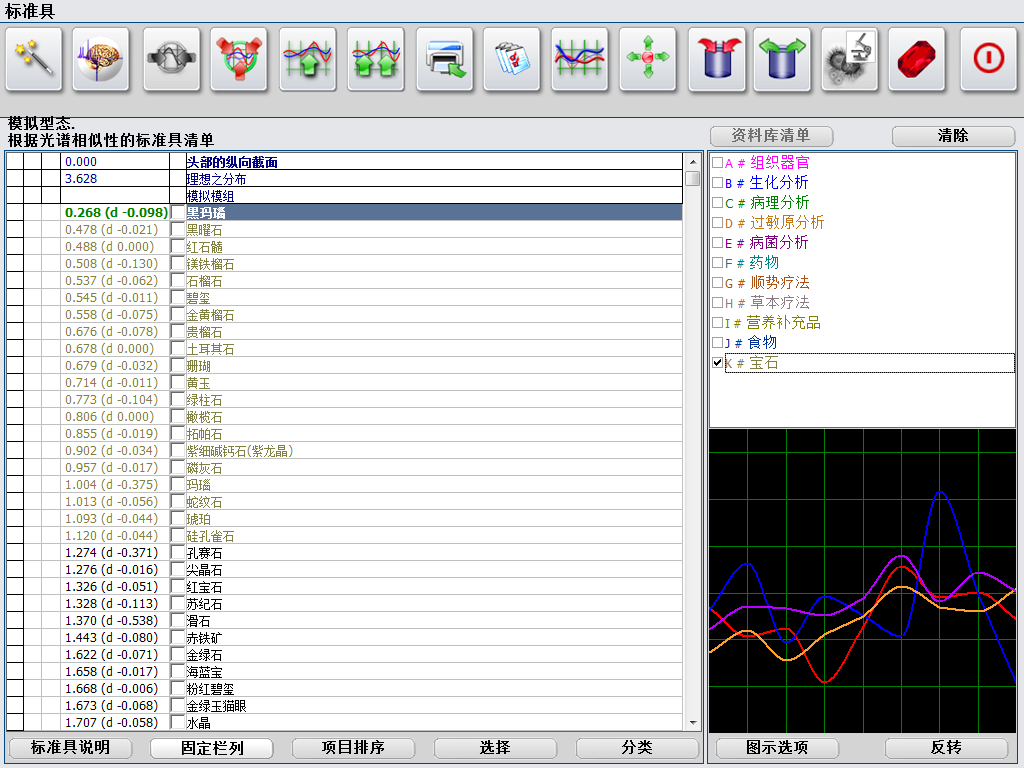Open the brain analysis icon
Image resolution: width=1024 pixels, height=768 pixels.
click(101, 59)
